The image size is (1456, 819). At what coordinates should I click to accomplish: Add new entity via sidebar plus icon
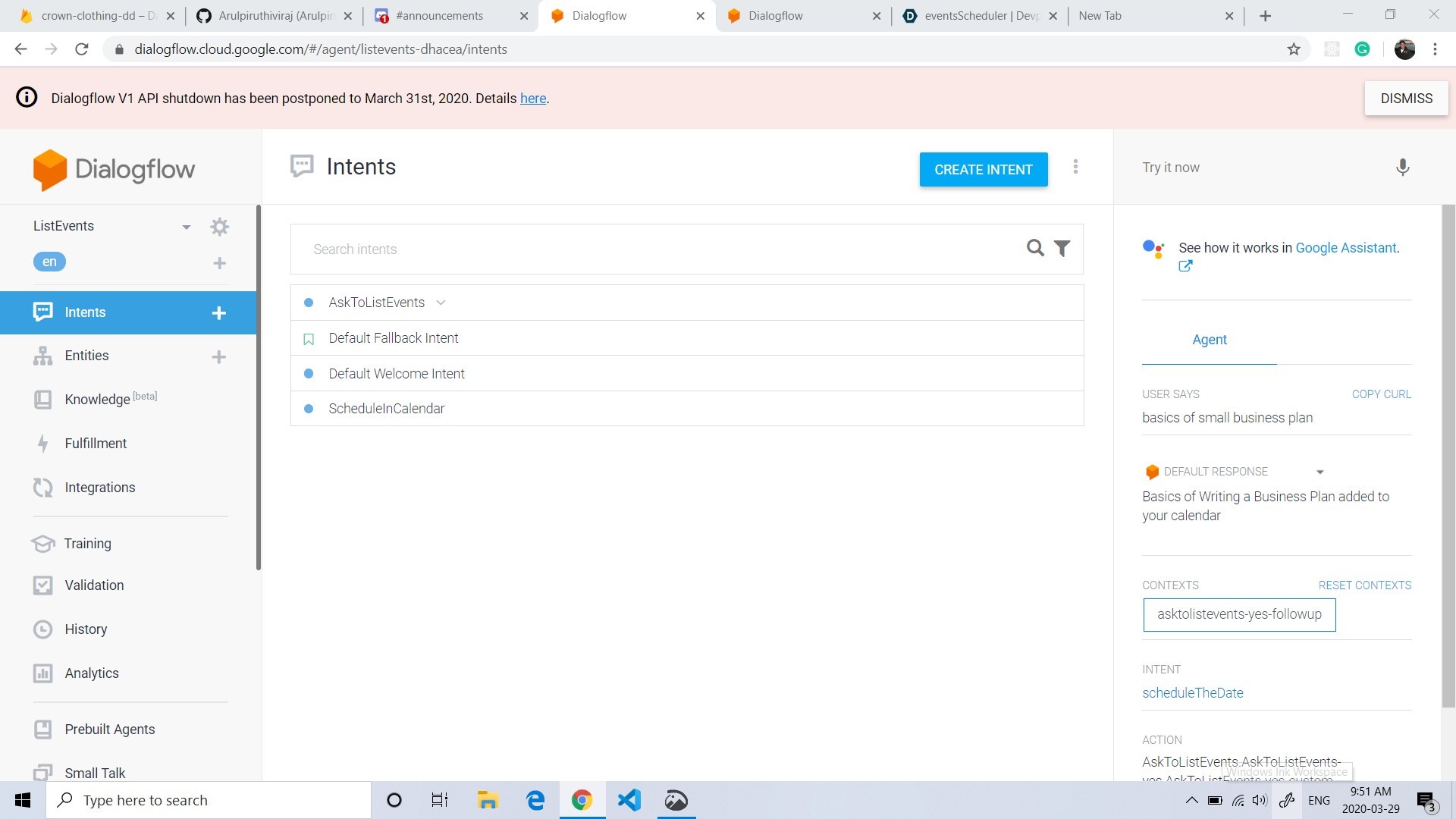click(218, 356)
